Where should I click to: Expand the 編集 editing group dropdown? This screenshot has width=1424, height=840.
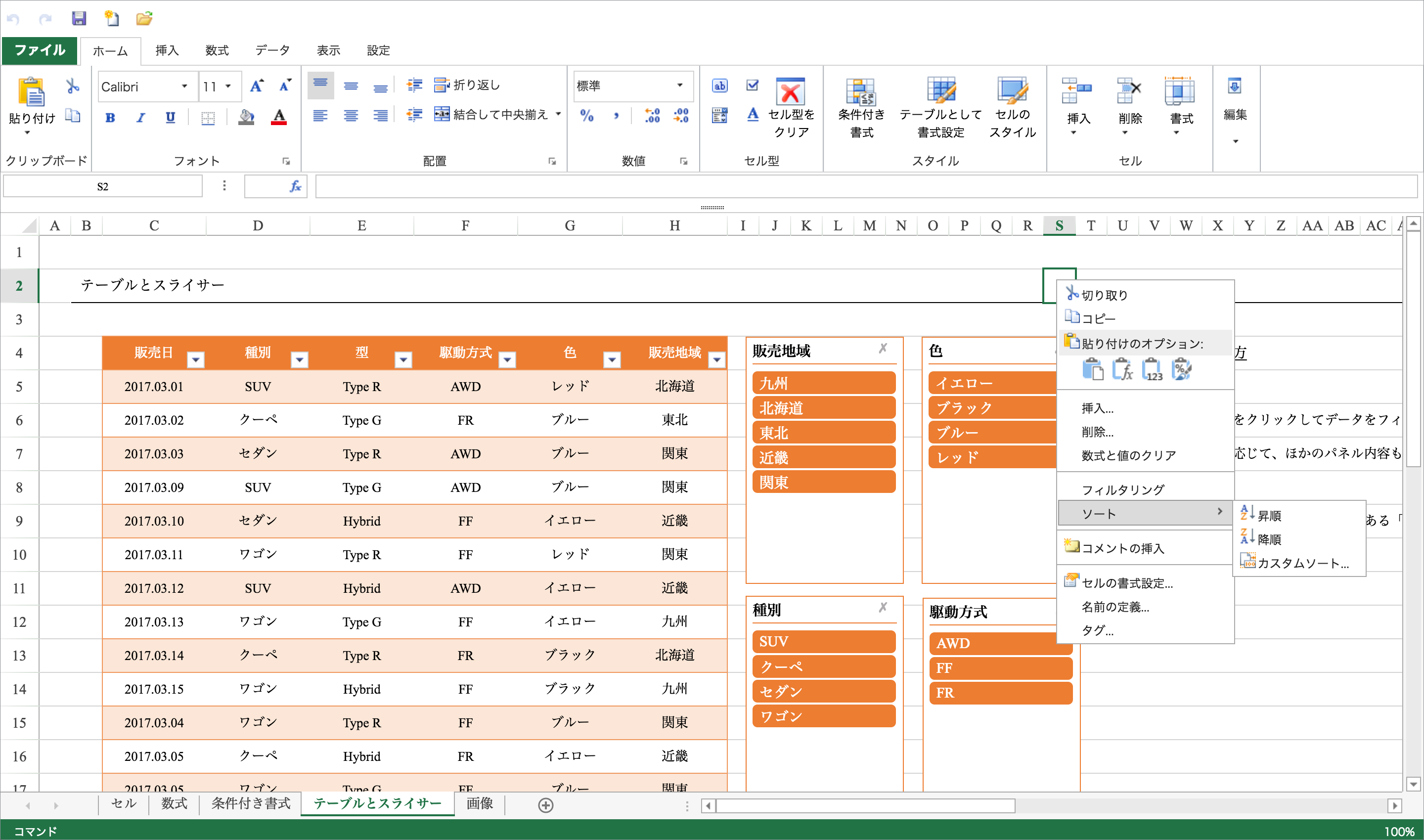coord(1235,141)
